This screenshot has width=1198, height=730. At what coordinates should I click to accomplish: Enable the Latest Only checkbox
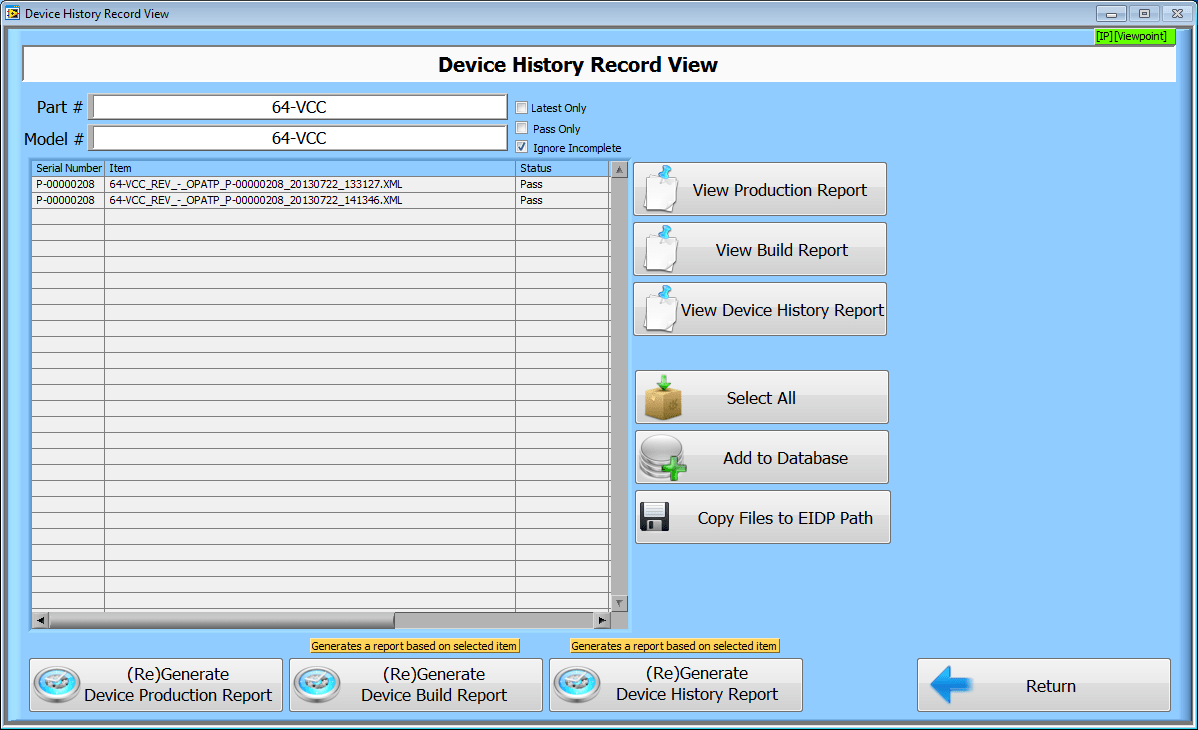point(521,108)
